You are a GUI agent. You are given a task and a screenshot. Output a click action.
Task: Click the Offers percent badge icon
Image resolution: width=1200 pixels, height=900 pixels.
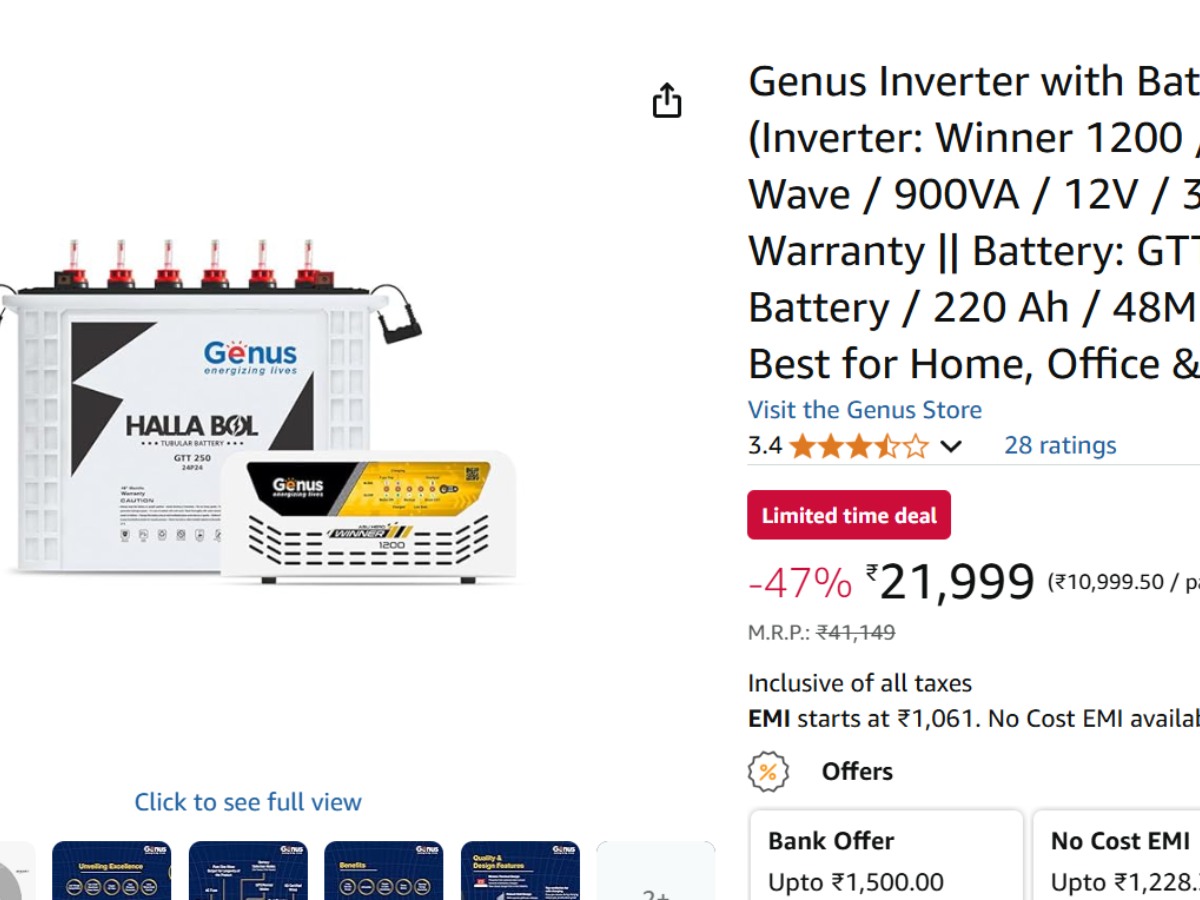[768, 772]
